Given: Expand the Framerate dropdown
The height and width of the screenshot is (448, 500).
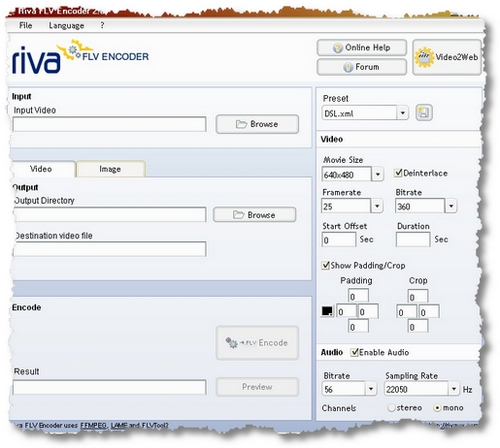Looking at the screenshot, I should click(377, 206).
